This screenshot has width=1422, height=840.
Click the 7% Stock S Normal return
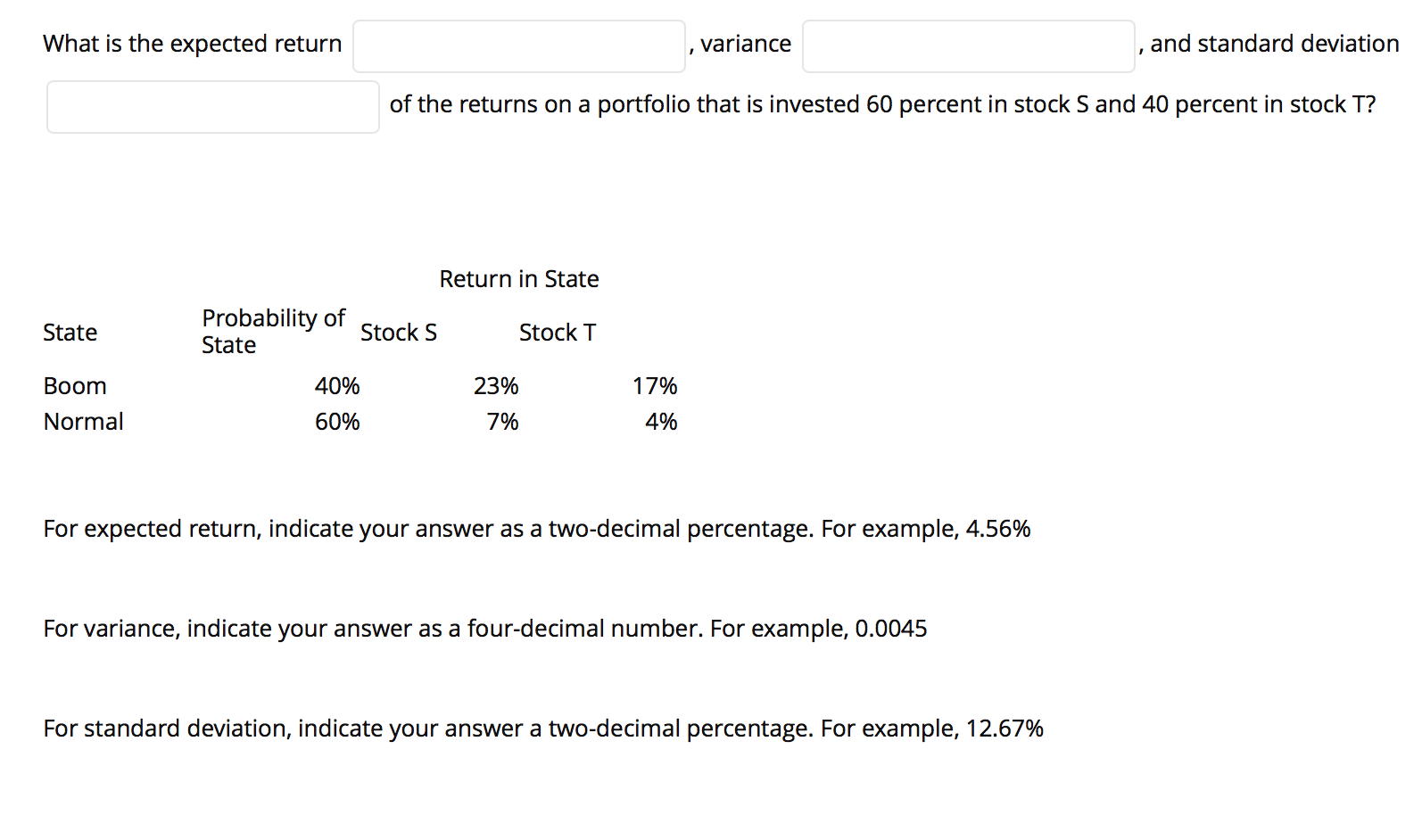click(503, 421)
